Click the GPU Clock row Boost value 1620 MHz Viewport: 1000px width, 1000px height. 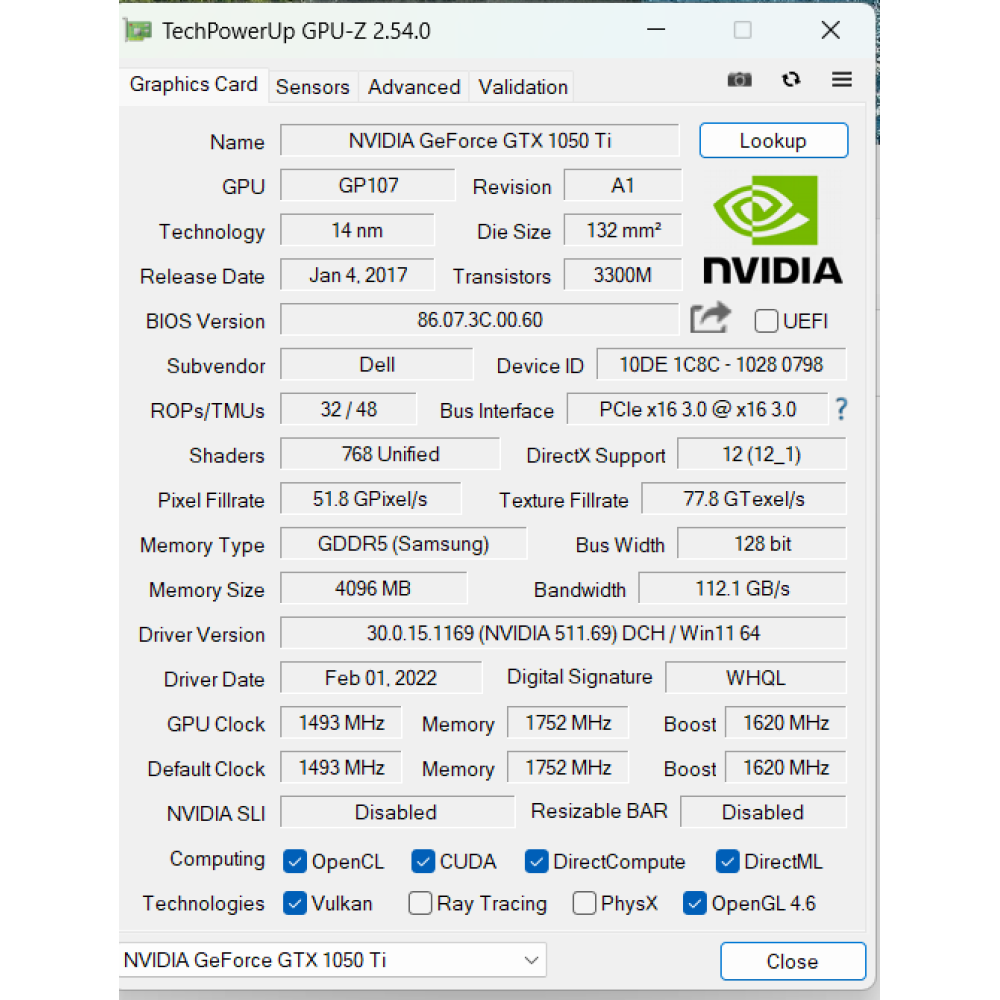786,723
